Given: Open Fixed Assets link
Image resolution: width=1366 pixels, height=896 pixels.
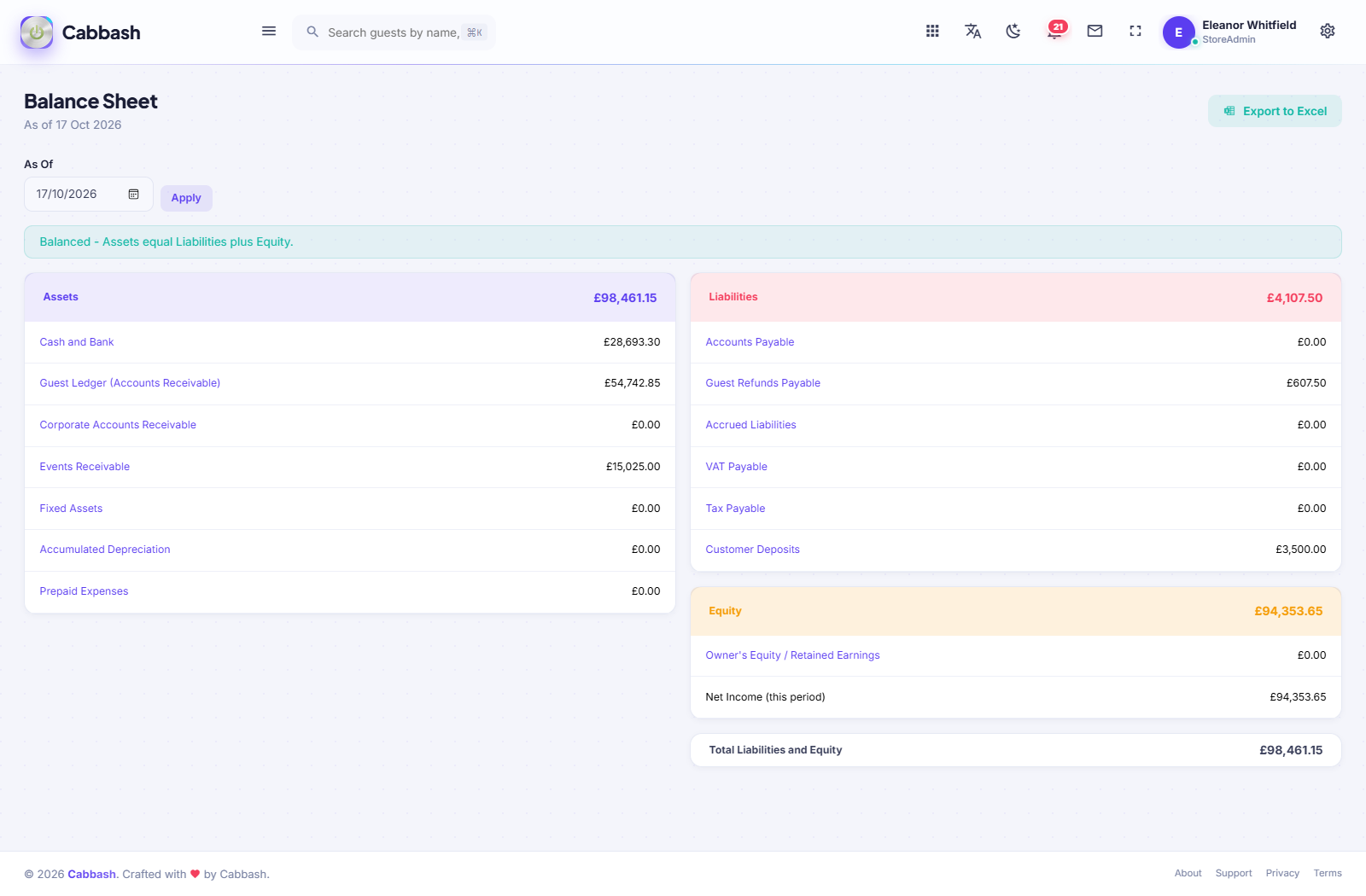Looking at the screenshot, I should [x=71, y=509].
